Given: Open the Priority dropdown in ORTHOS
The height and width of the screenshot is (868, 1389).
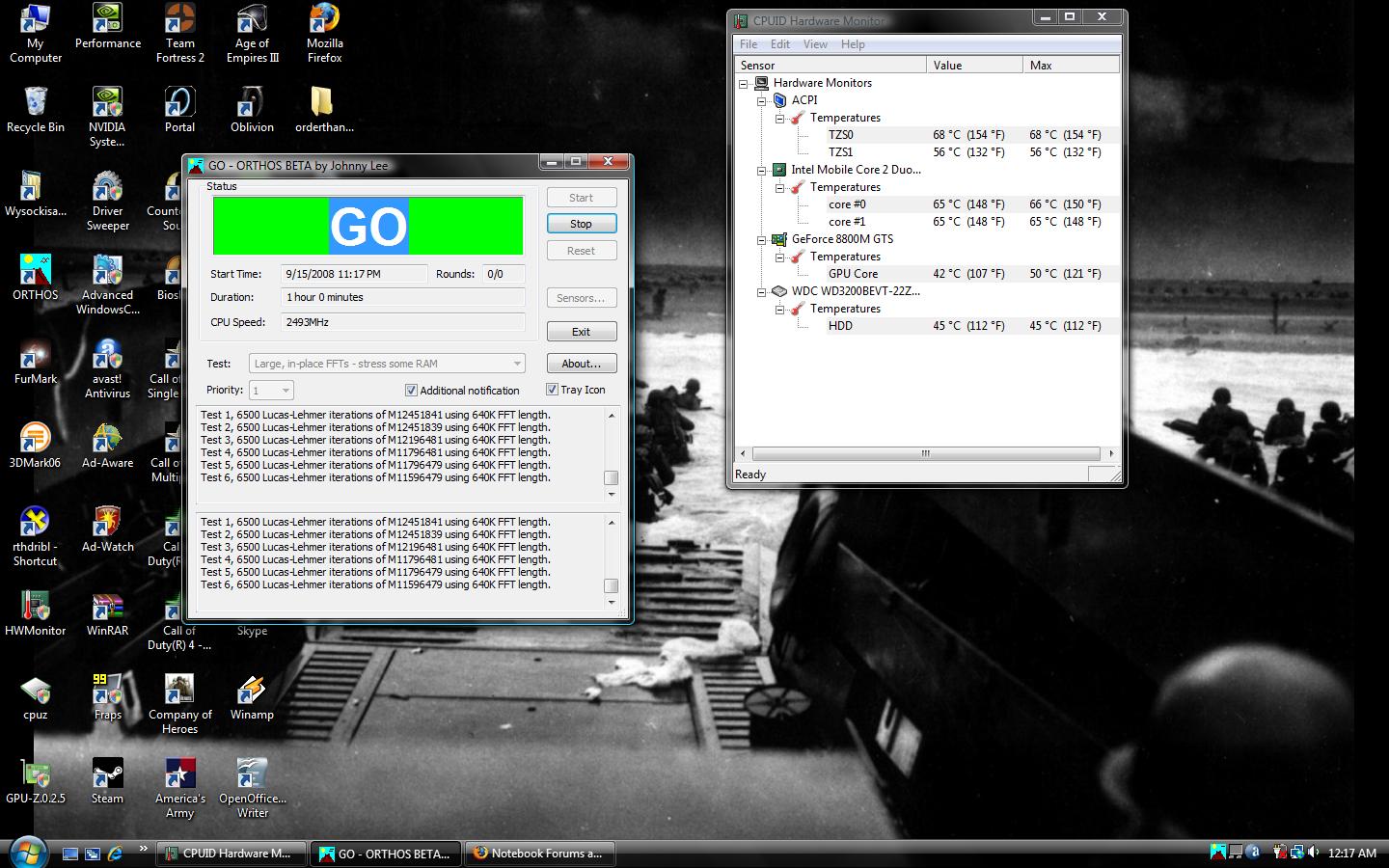Looking at the screenshot, I should [x=271, y=390].
